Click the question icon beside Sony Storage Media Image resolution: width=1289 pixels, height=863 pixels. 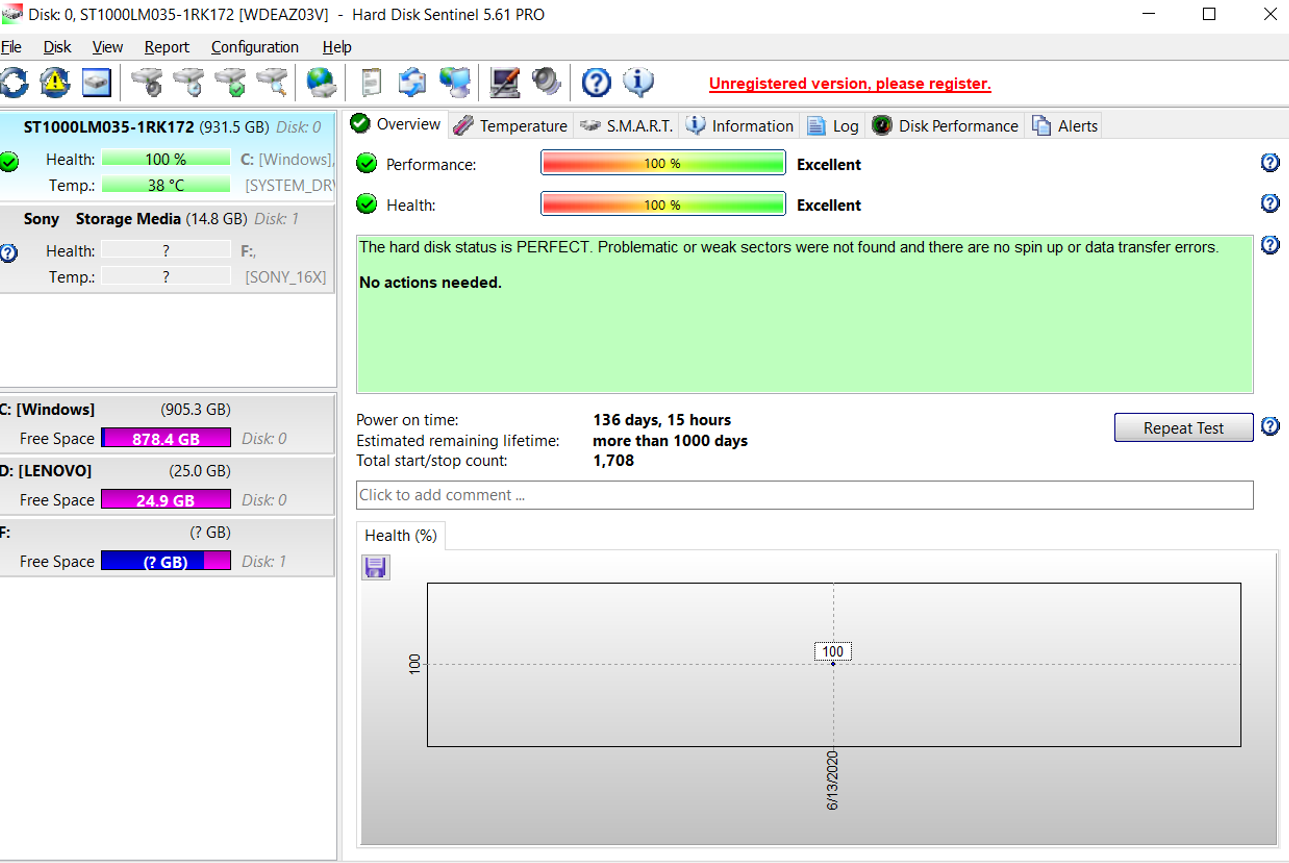pyautogui.click(x=8, y=253)
